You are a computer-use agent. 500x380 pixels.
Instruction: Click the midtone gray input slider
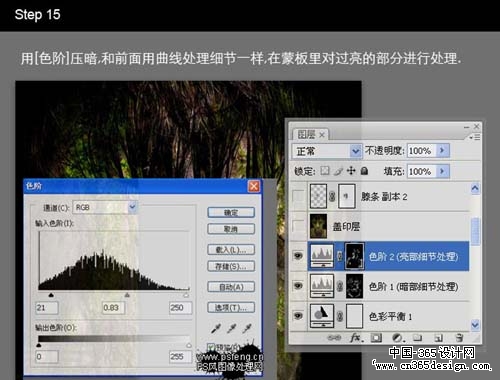[x=127, y=295]
